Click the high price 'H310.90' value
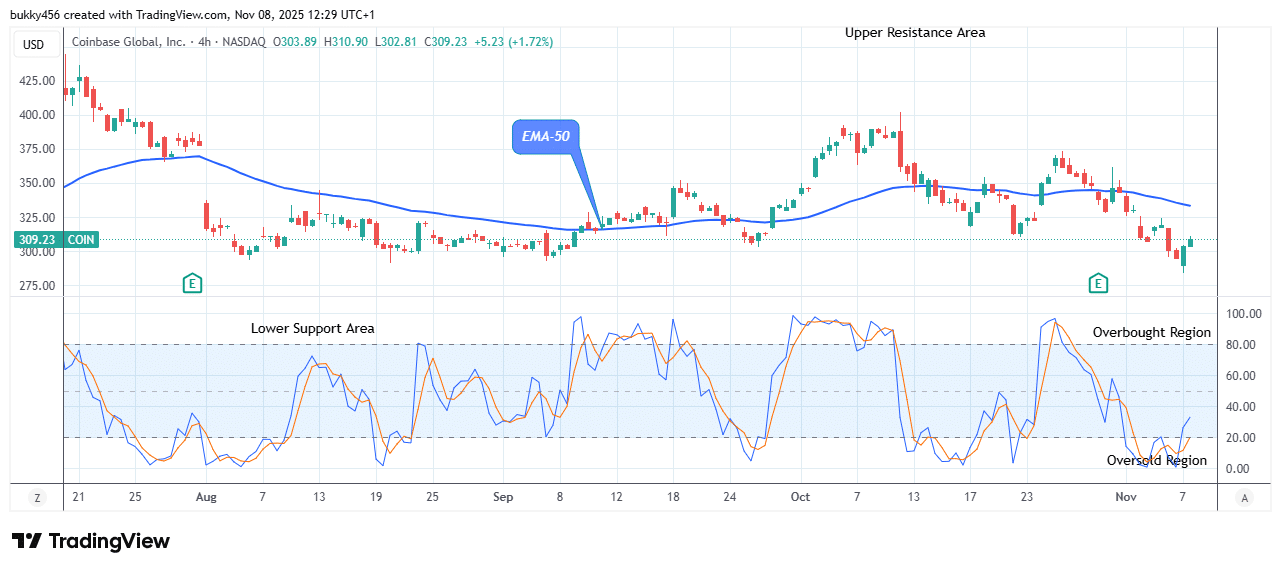1281x571 pixels. pos(346,42)
